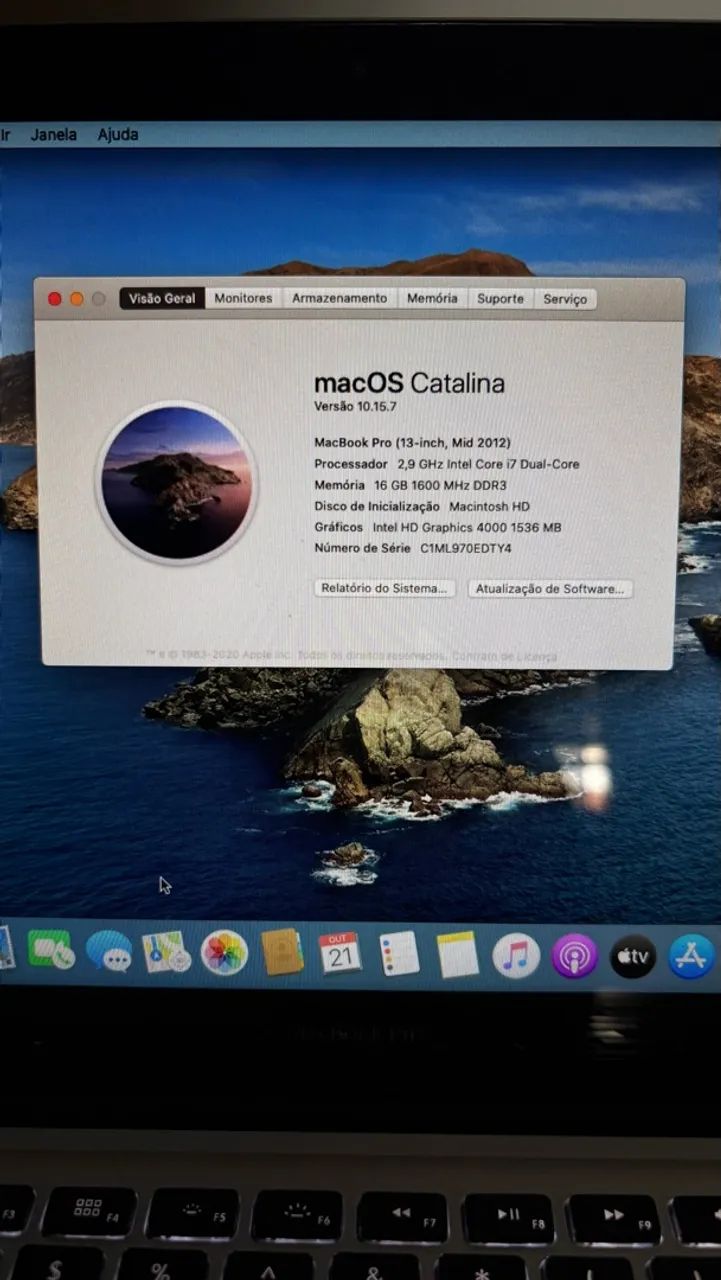Click MacBook Pro (13-inch, Mid 2012) text
Image resolution: width=721 pixels, height=1280 pixels.
tap(412, 442)
